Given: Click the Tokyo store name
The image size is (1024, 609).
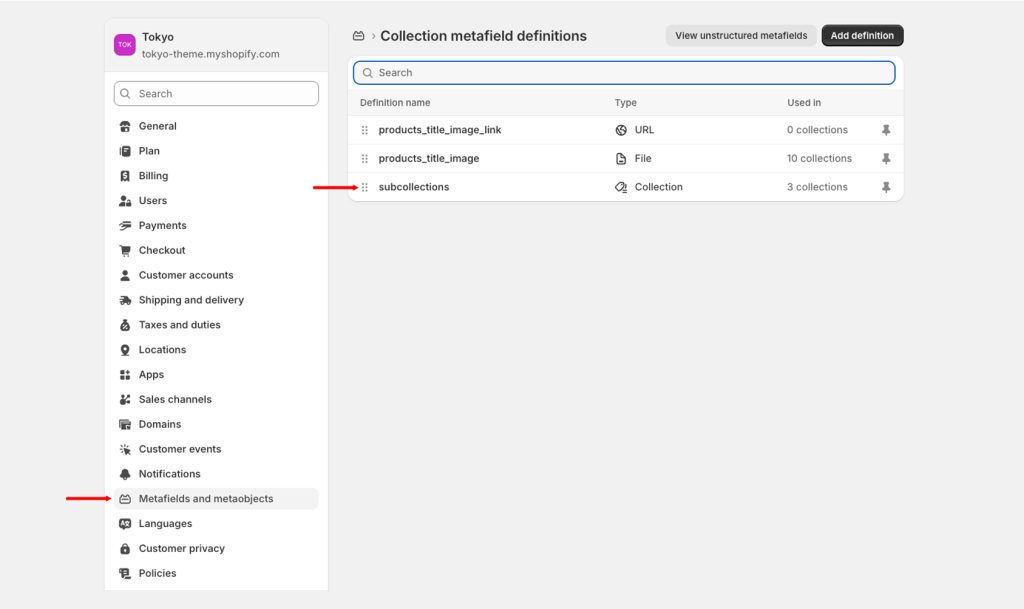Looking at the screenshot, I should [158, 37].
